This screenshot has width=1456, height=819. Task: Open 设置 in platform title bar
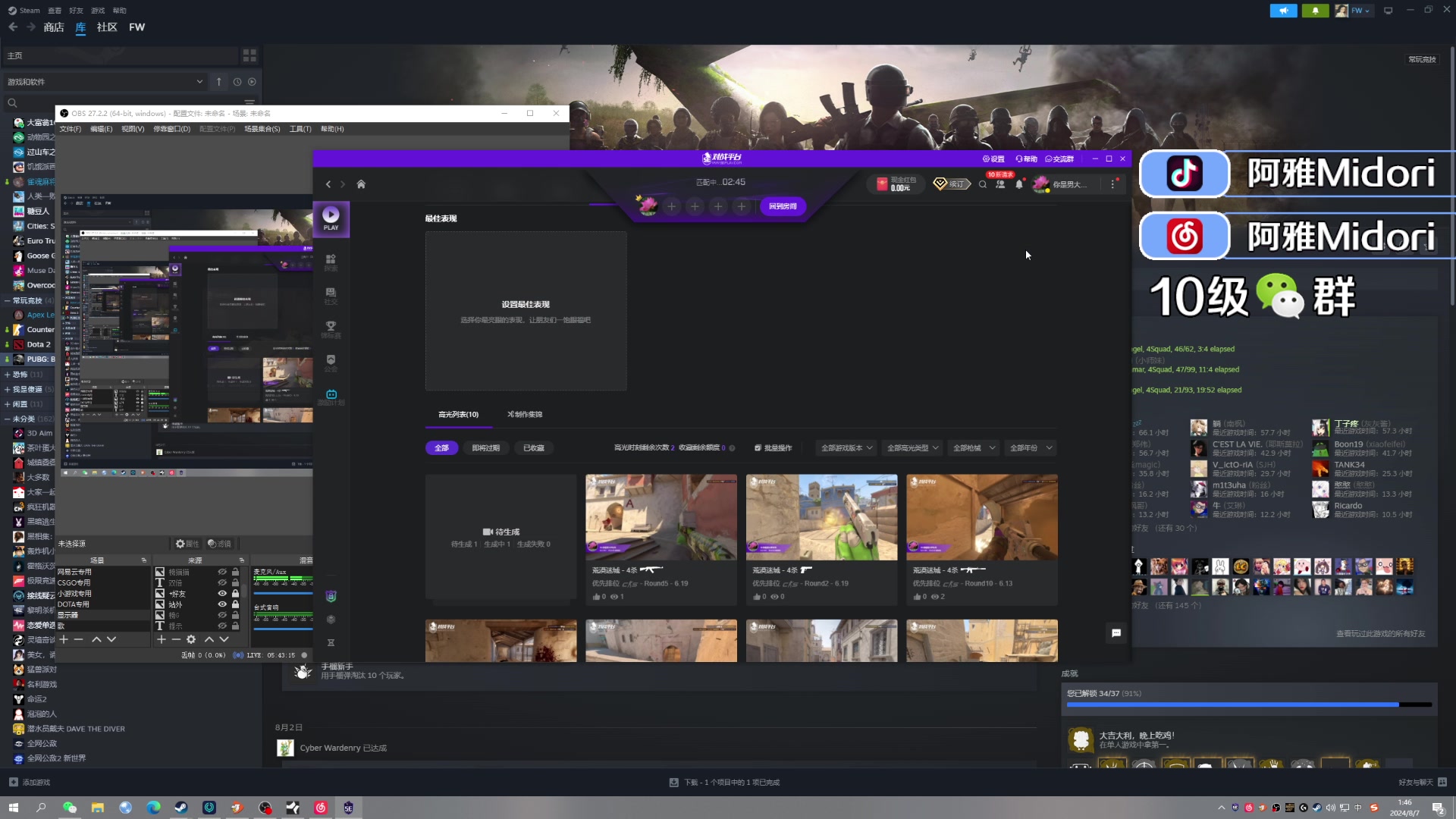click(x=993, y=159)
